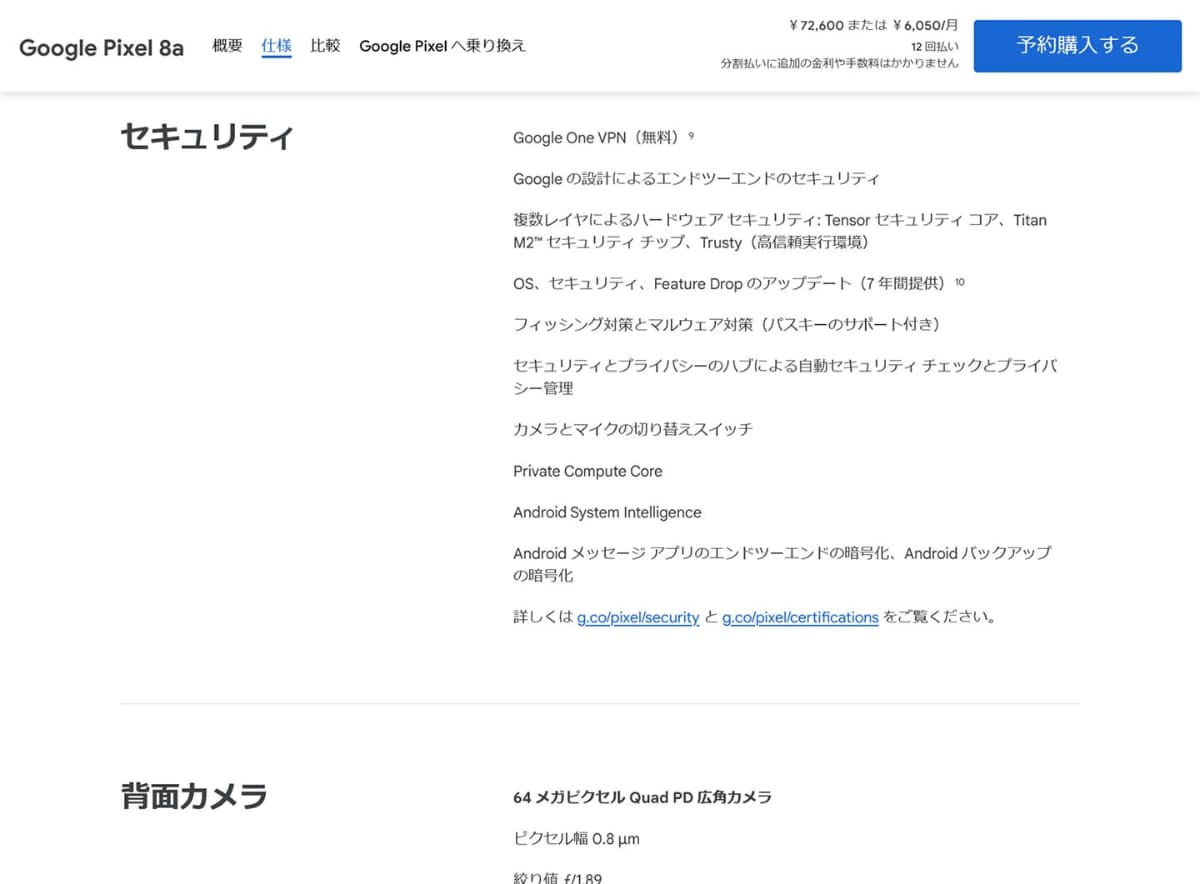
Task: Open the 概要 tab
Action: 227,45
